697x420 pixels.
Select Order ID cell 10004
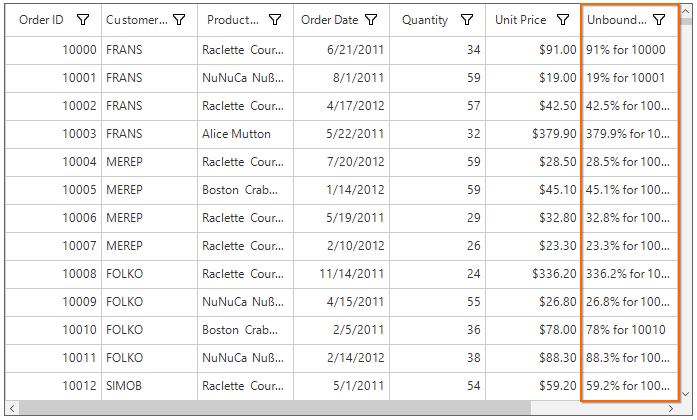click(53, 162)
